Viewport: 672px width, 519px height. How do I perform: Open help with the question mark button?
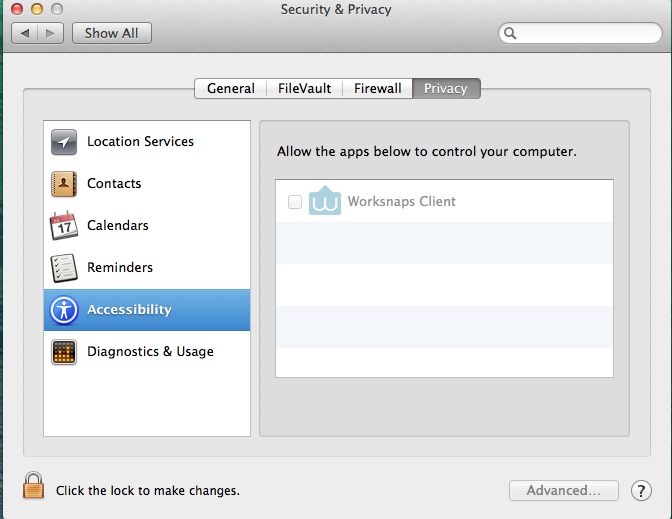click(641, 491)
